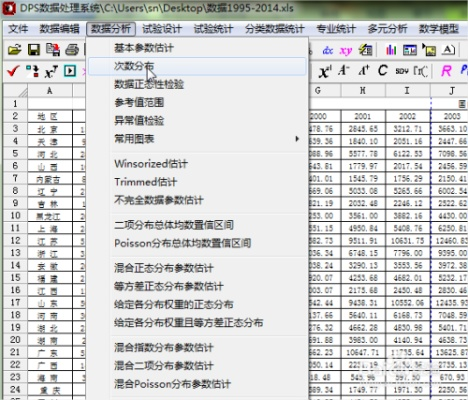This screenshot has height=400, width=468.
Task: Choose 混合Poisson分布参数估计
Action: 197,384
